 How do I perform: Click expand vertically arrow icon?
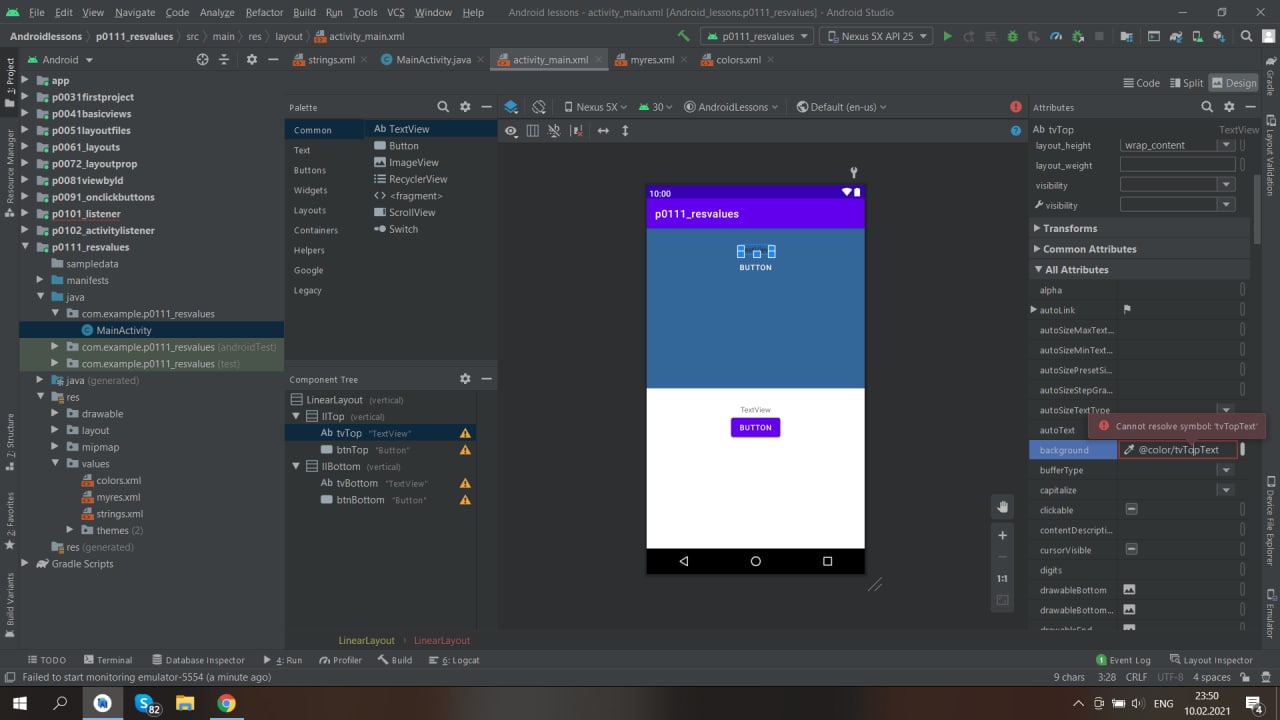pos(625,131)
